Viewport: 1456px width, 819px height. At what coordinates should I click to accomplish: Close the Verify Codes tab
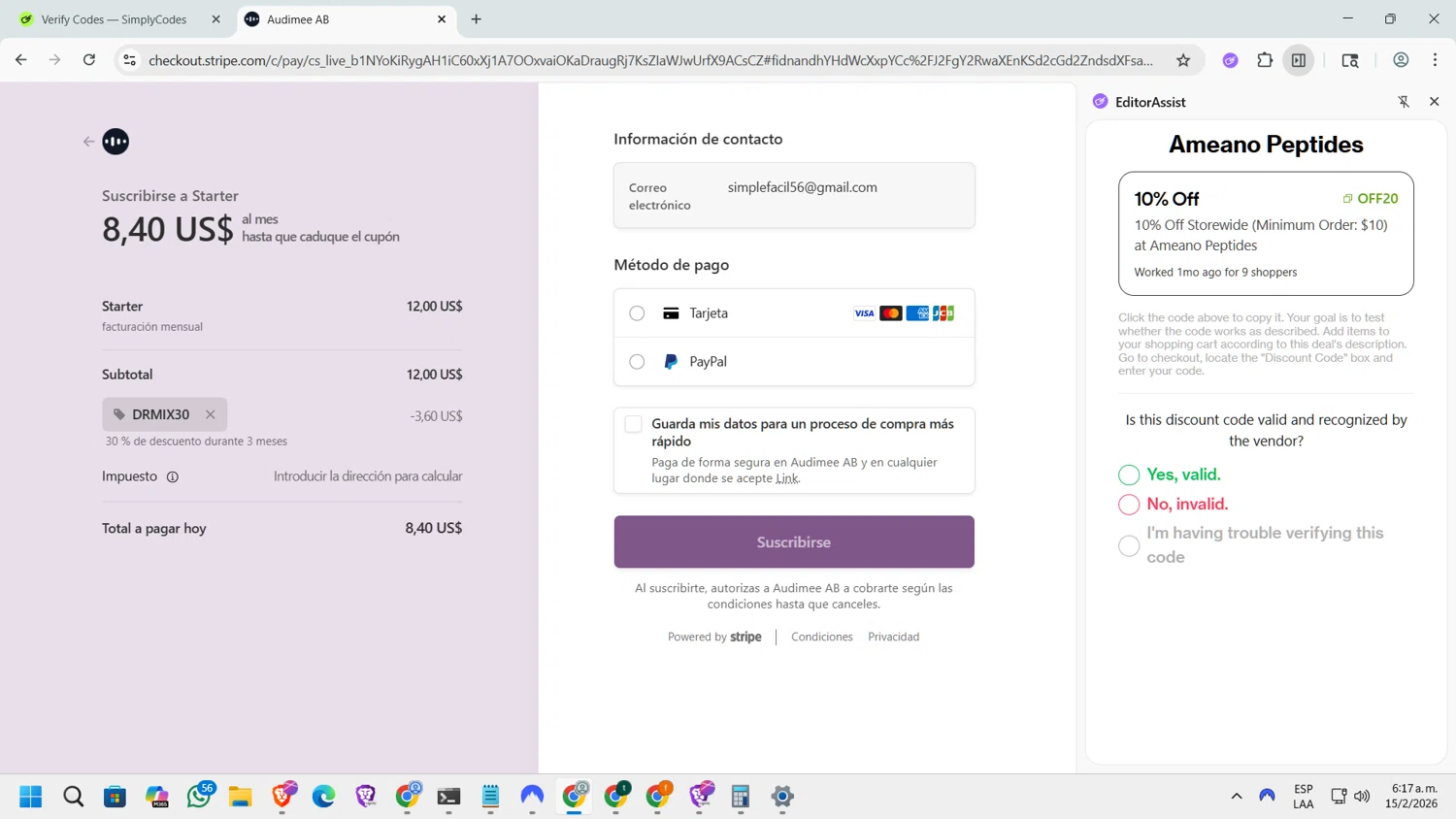click(215, 19)
